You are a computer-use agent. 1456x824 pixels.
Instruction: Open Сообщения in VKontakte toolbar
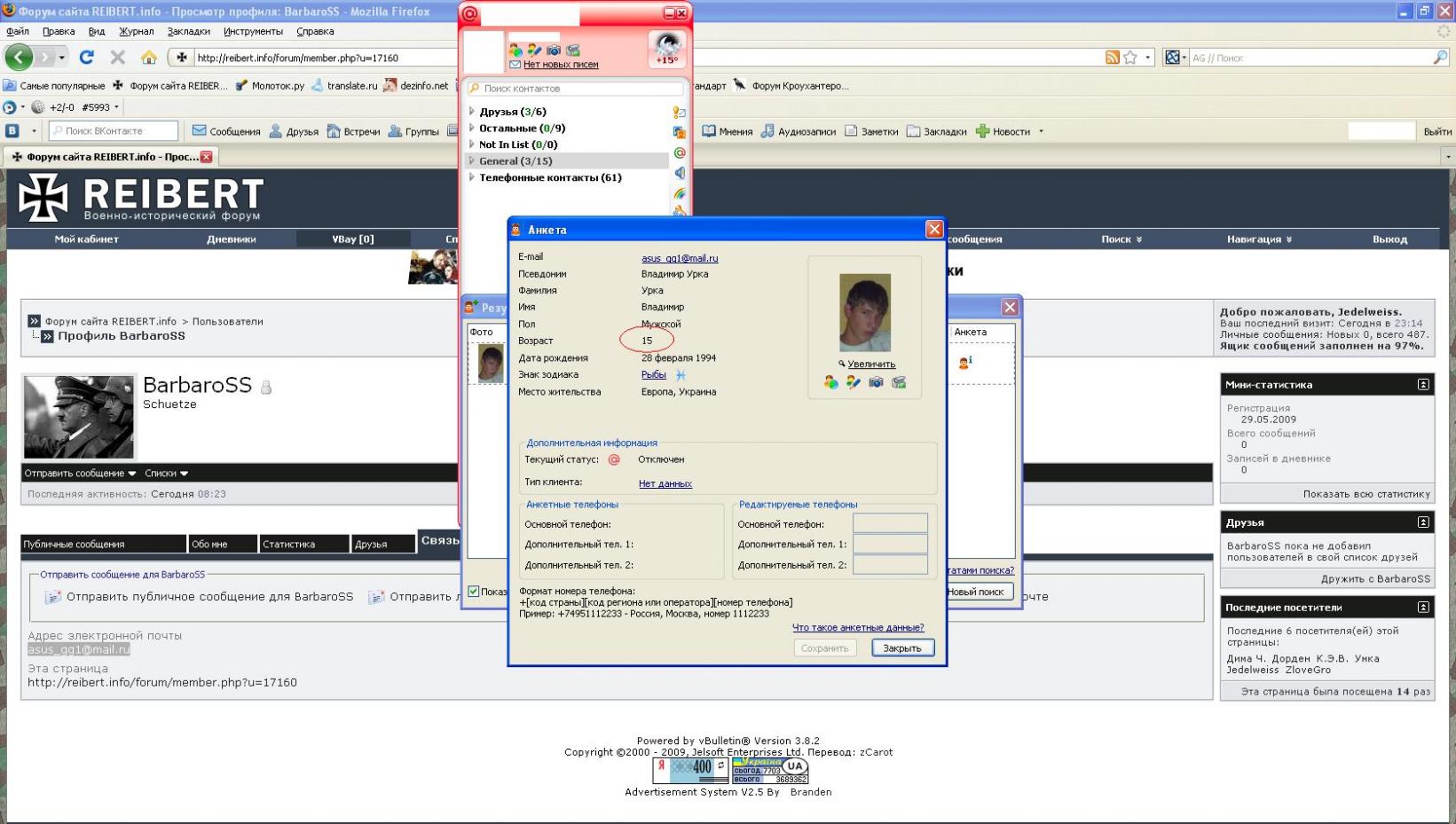tap(226, 131)
